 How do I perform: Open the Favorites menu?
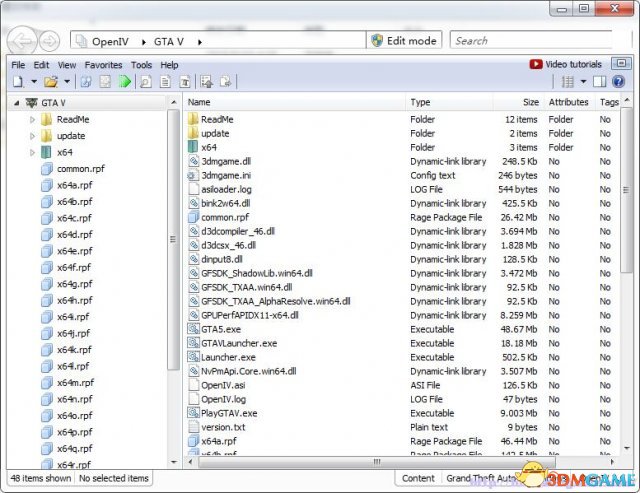click(103, 65)
